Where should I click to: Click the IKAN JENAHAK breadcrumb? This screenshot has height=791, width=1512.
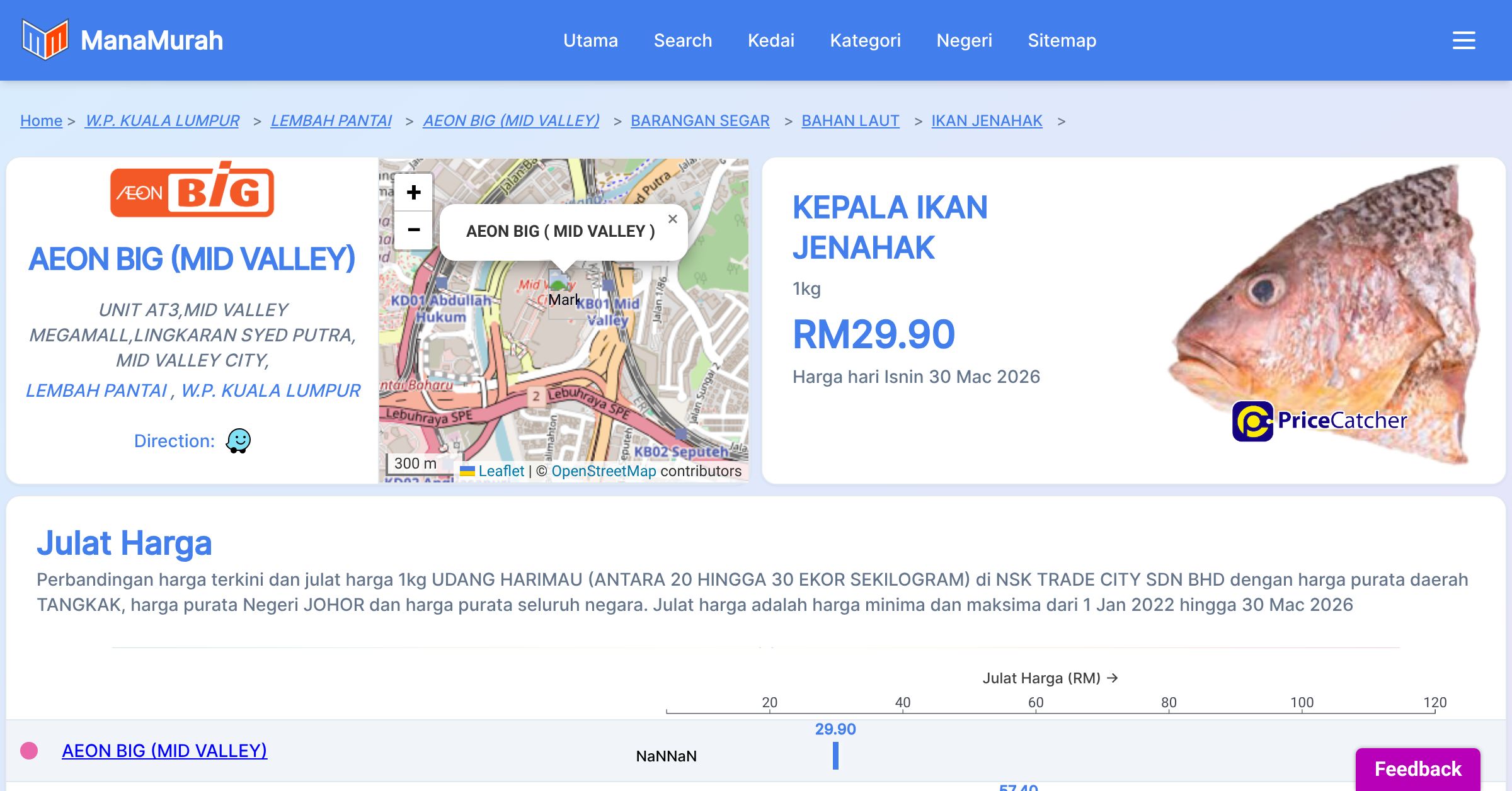tap(987, 120)
